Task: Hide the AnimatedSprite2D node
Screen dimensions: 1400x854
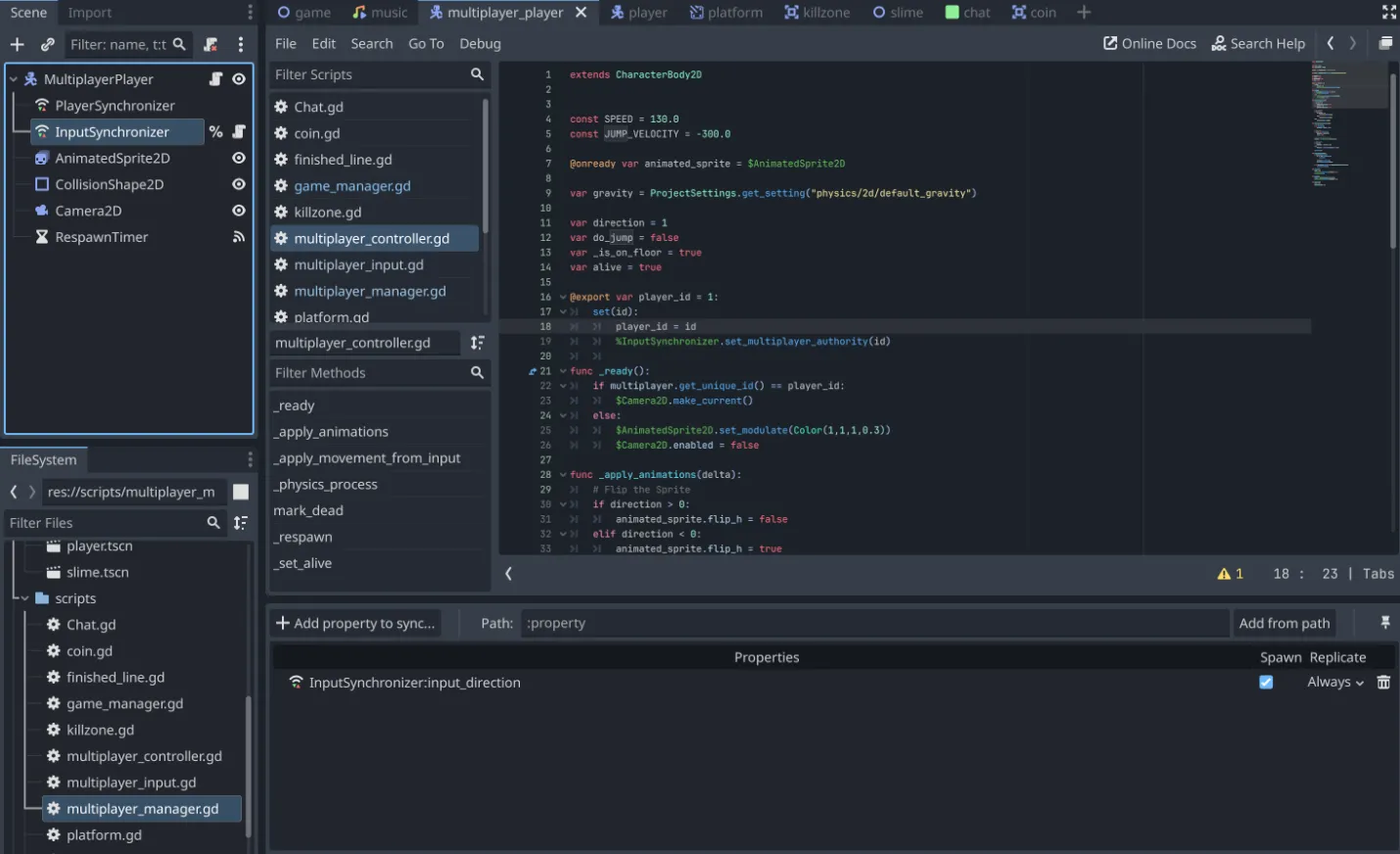Action: tap(238, 158)
